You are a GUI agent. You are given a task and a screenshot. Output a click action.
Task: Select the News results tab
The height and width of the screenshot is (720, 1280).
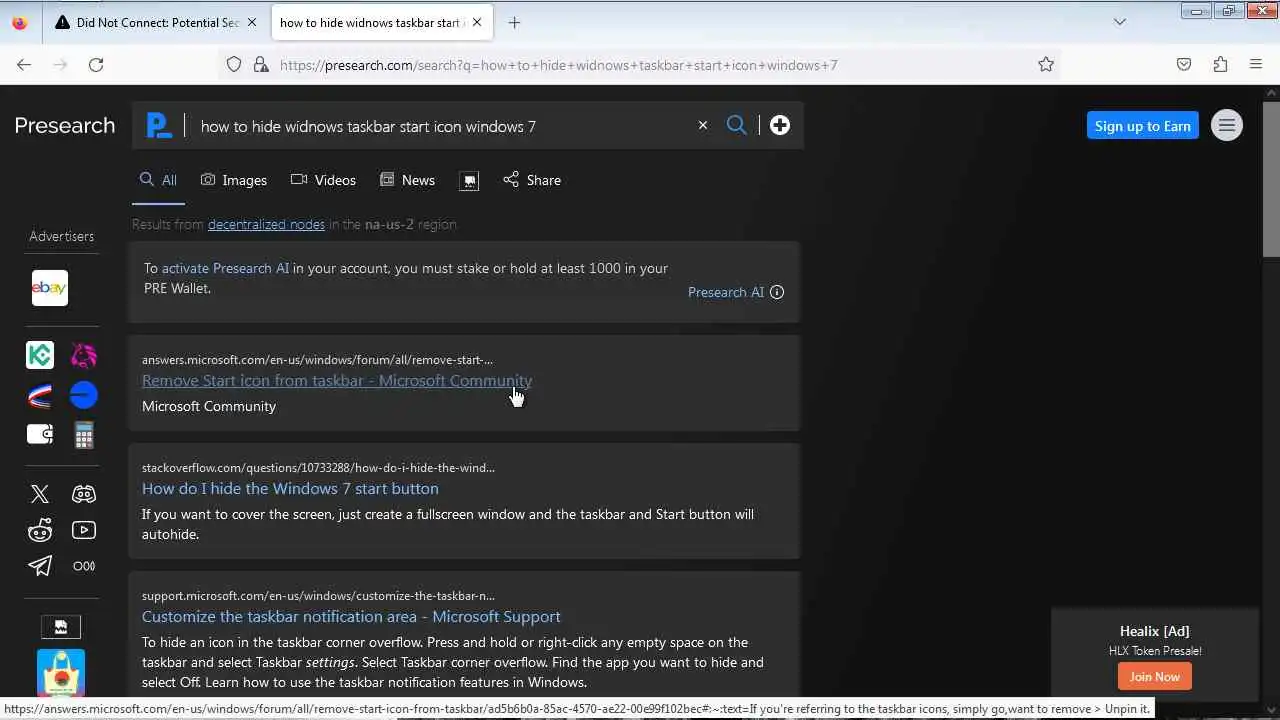[x=407, y=180]
